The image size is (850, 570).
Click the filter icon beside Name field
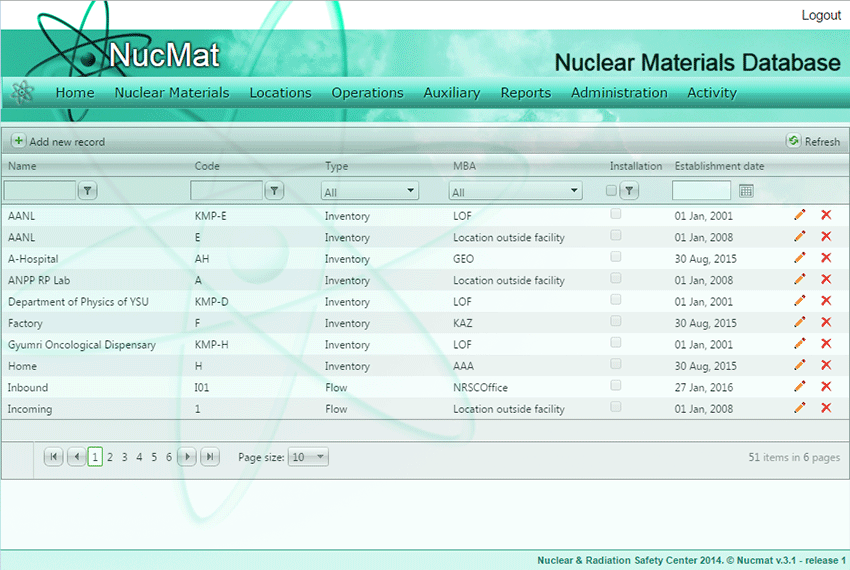88,190
